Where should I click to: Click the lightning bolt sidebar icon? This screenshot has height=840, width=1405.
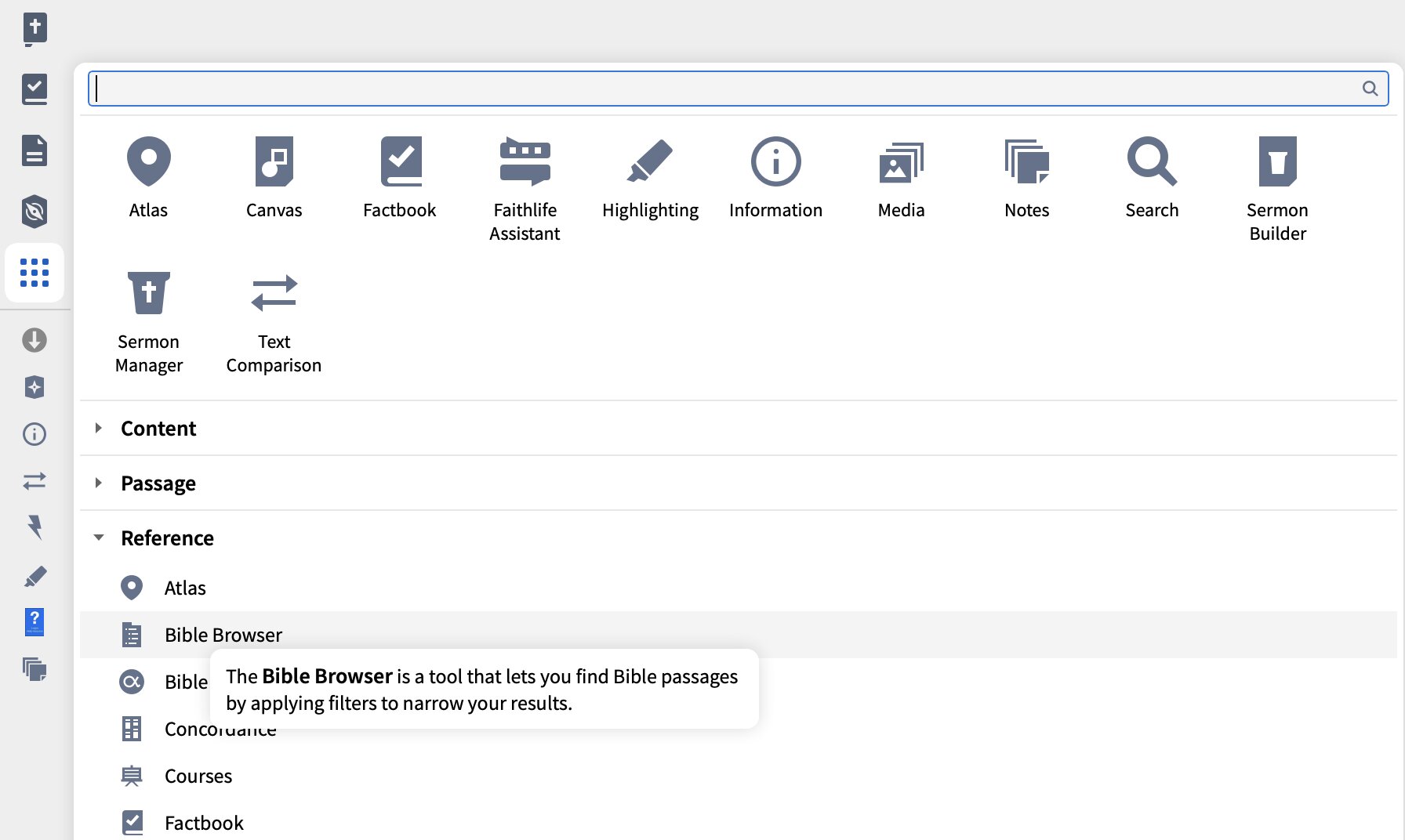point(34,527)
